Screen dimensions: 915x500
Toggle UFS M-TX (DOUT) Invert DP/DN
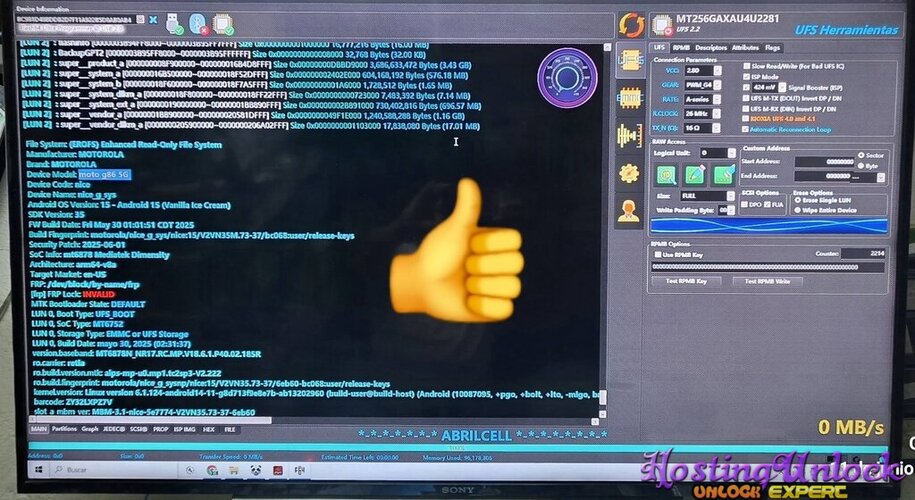(x=746, y=98)
